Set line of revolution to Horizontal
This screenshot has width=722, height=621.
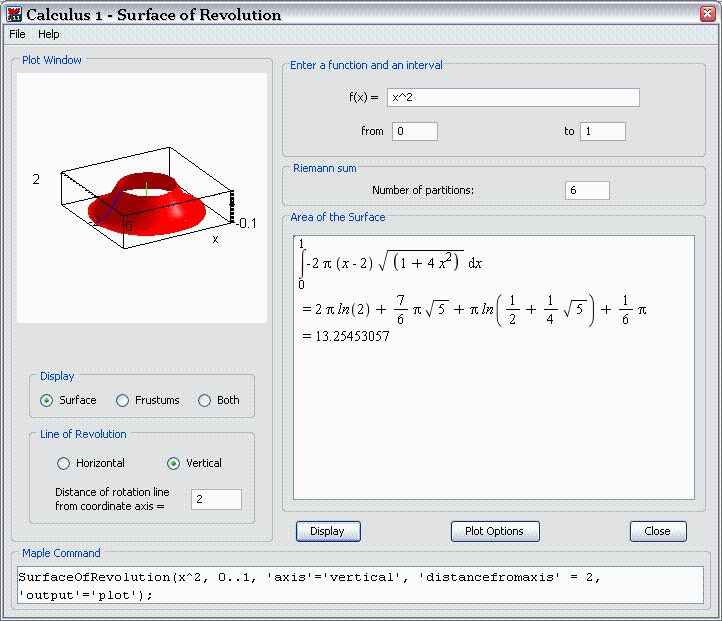tap(64, 463)
